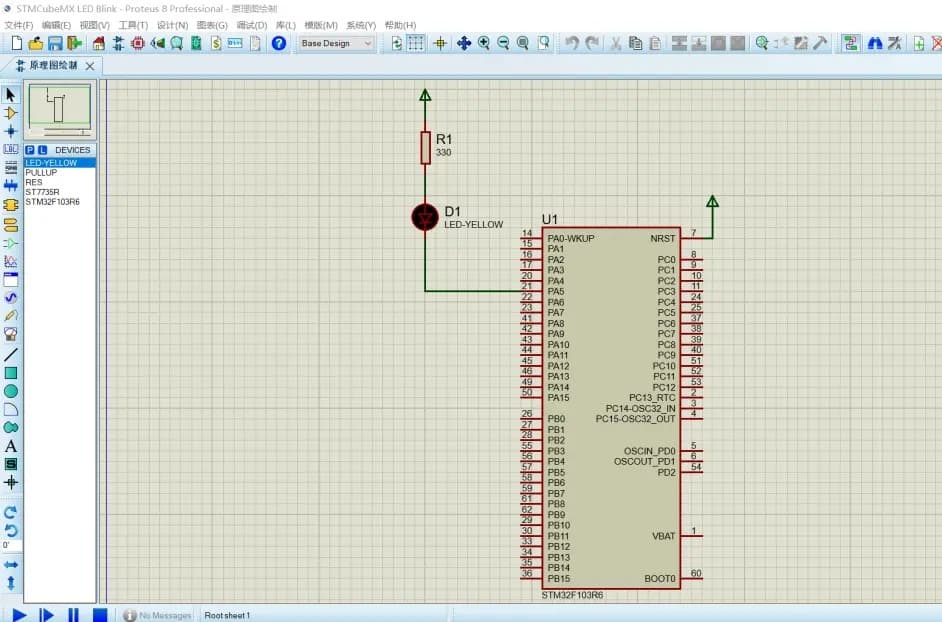Click the Stop simulation button
The height and width of the screenshot is (622, 942).
point(100,615)
